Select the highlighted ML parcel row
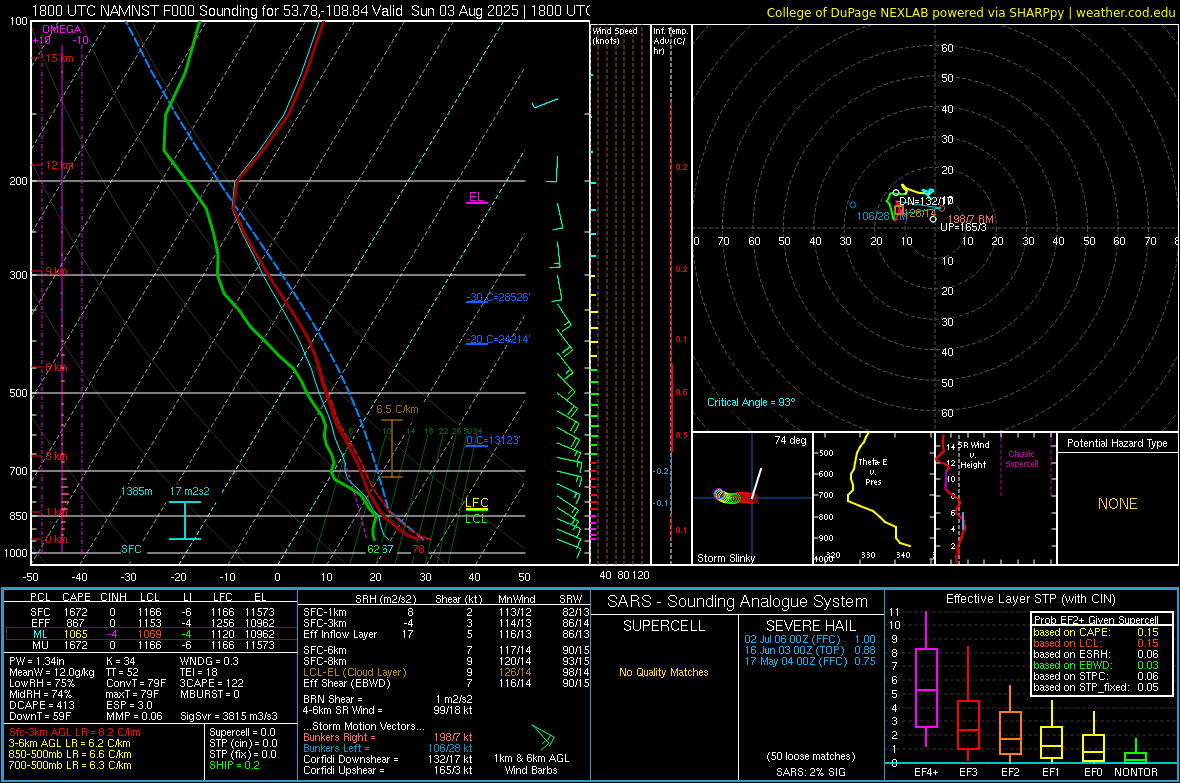 click(x=150, y=634)
